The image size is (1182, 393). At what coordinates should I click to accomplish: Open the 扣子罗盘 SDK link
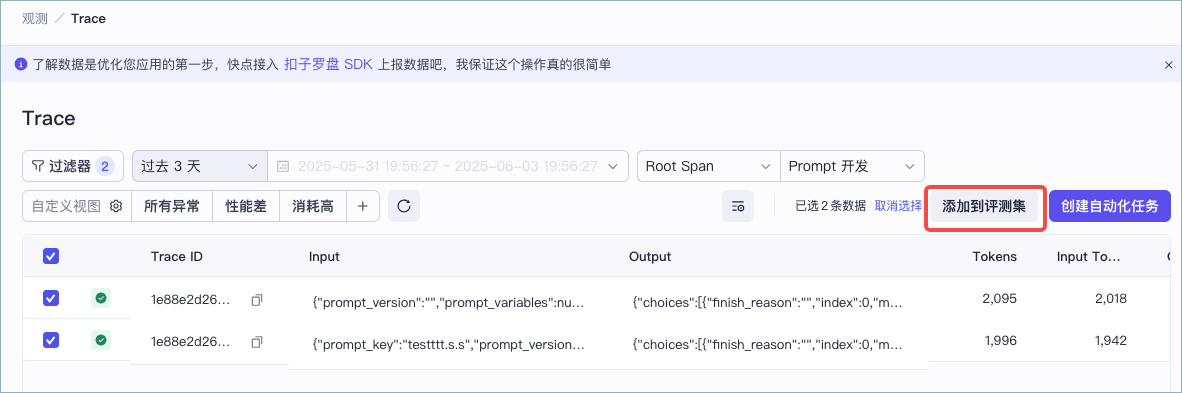(x=328, y=65)
